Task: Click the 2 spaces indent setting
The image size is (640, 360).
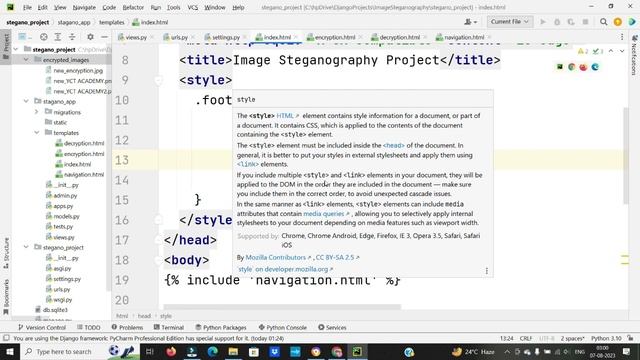Action: pyautogui.click(x=572, y=338)
